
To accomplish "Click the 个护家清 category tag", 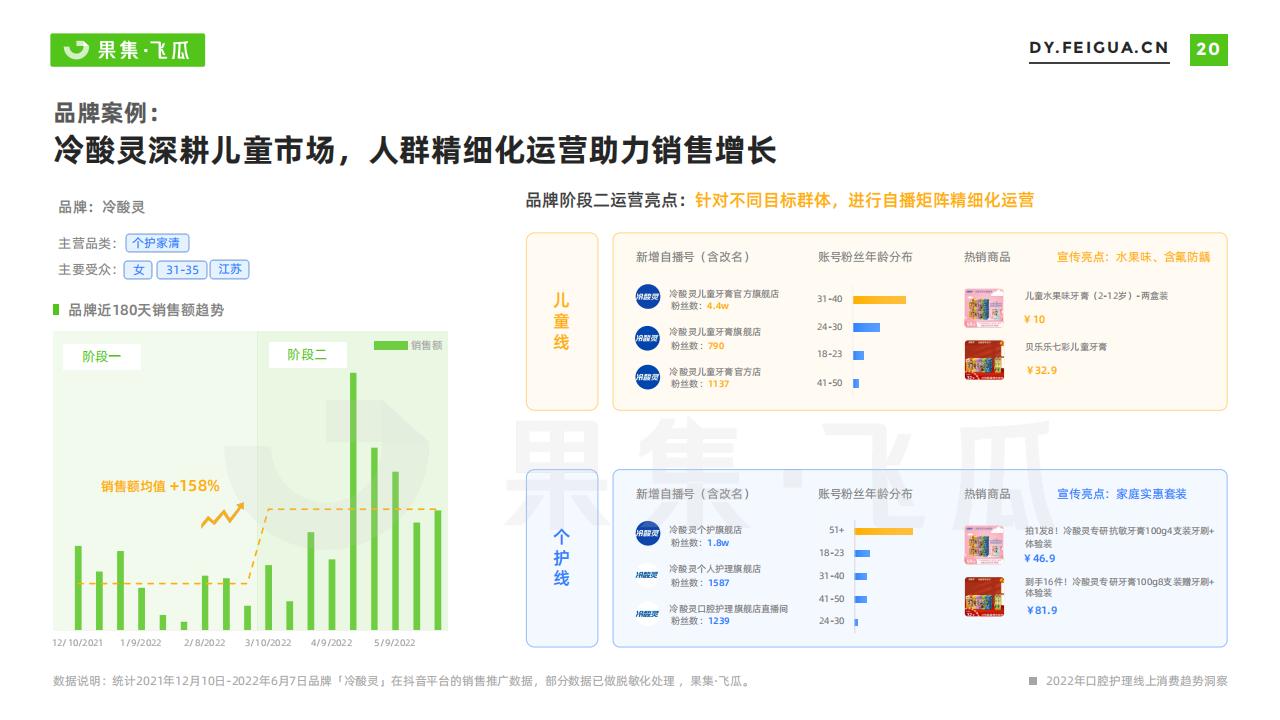I will coord(157,243).
